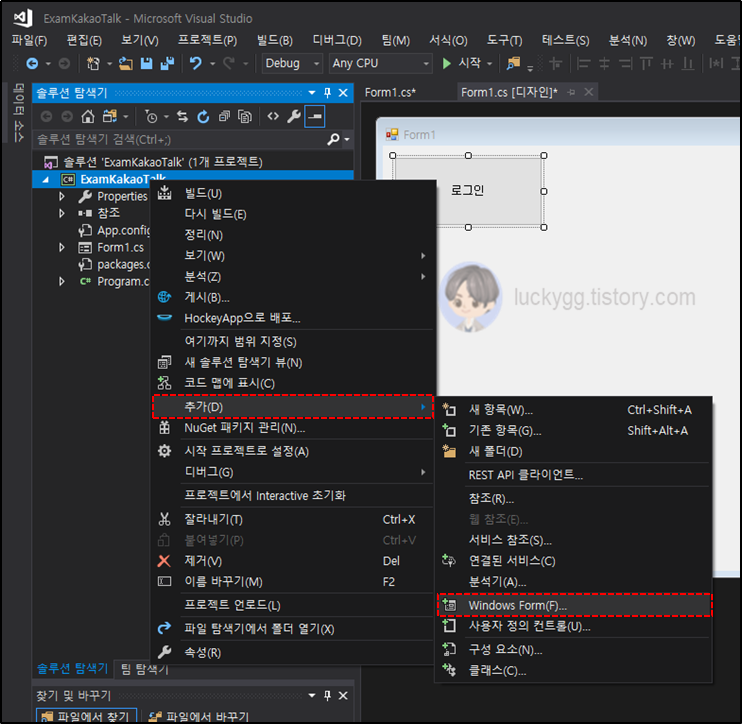The height and width of the screenshot is (724, 742).
Task: Click the Form1 designer title bar
Action: coord(558,135)
